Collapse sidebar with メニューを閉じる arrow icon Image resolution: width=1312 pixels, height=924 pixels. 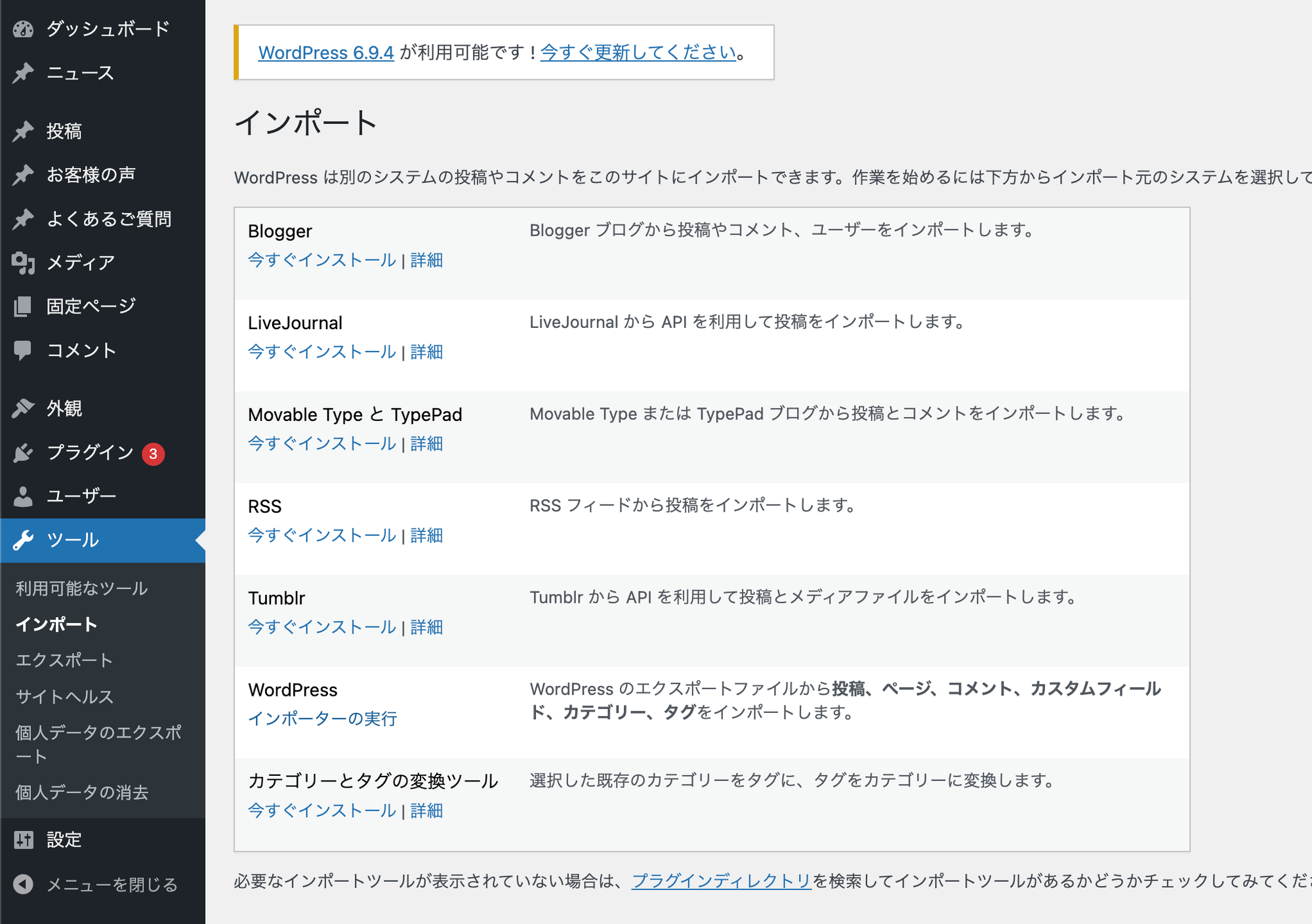point(24,884)
